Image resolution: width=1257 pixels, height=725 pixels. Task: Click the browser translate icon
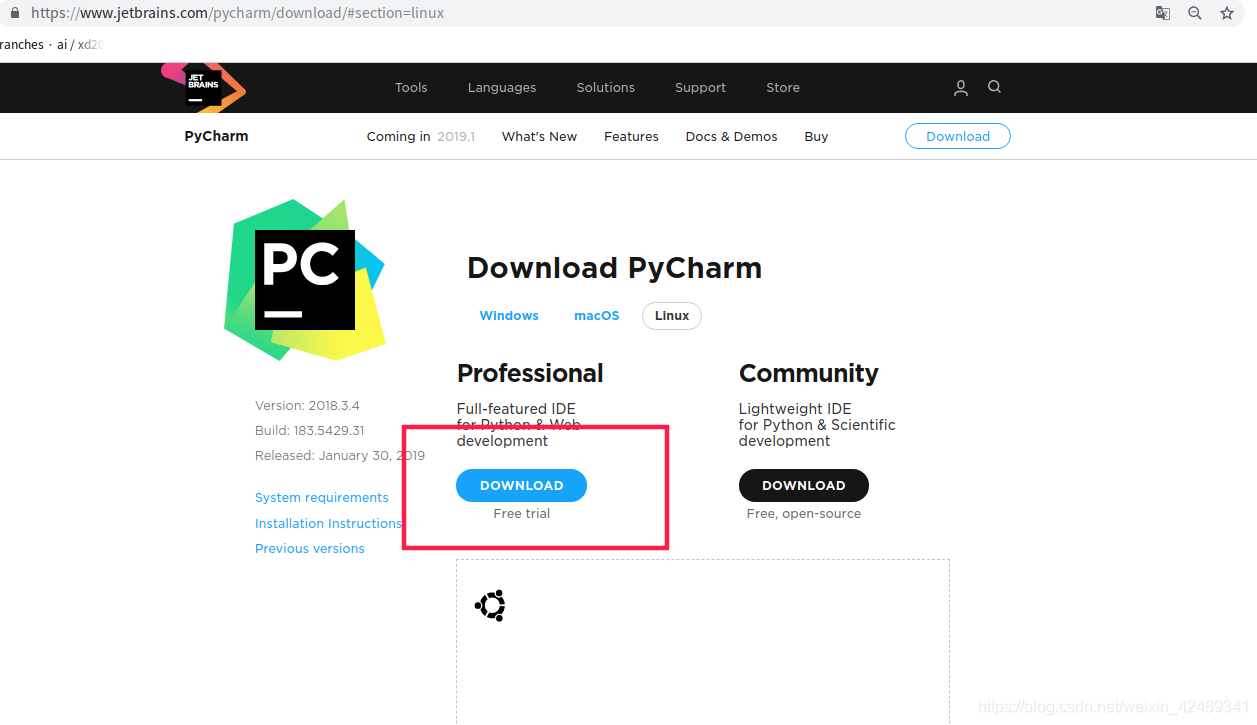pyautogui.click(x=1163, y=13)
